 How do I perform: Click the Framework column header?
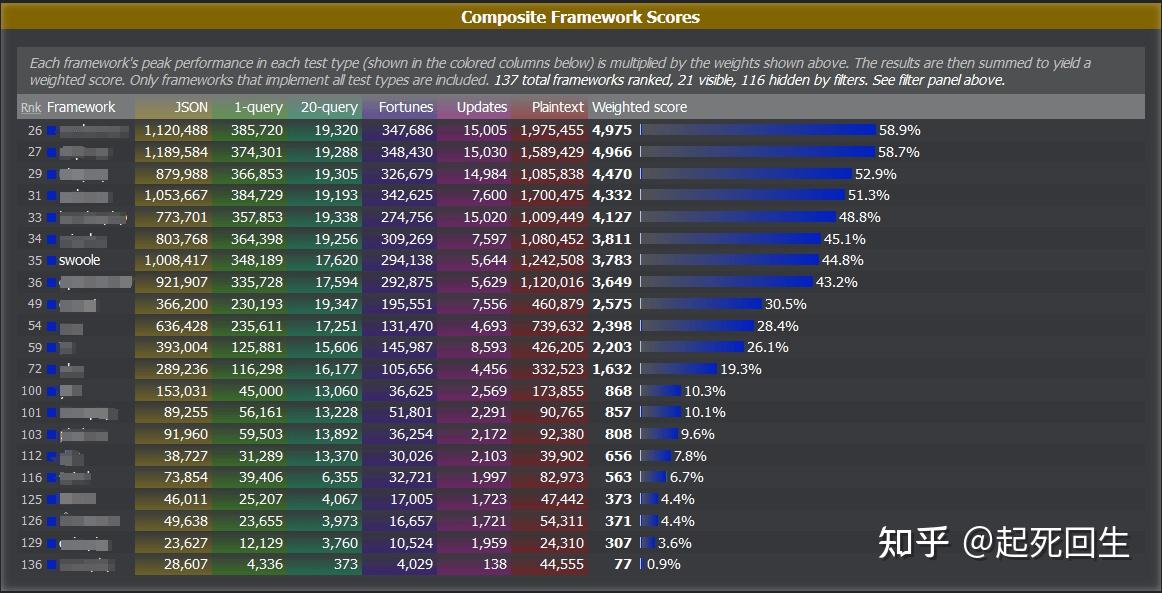pos(81,107)
